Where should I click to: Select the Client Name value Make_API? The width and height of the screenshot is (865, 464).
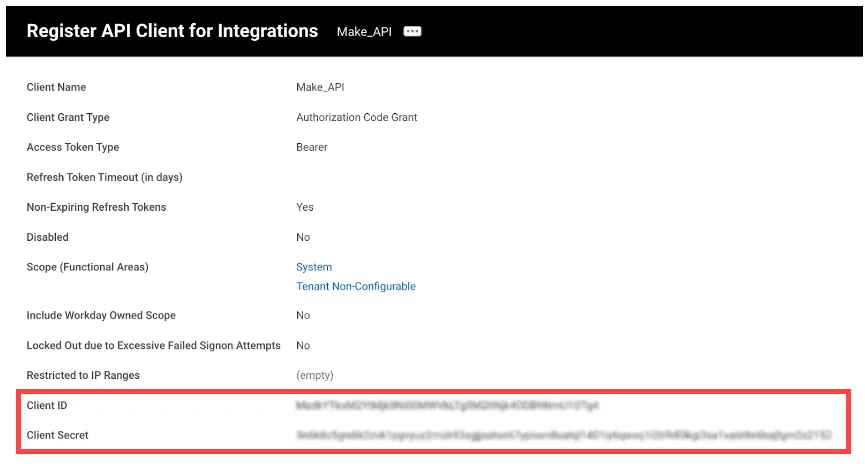[320, 87]
